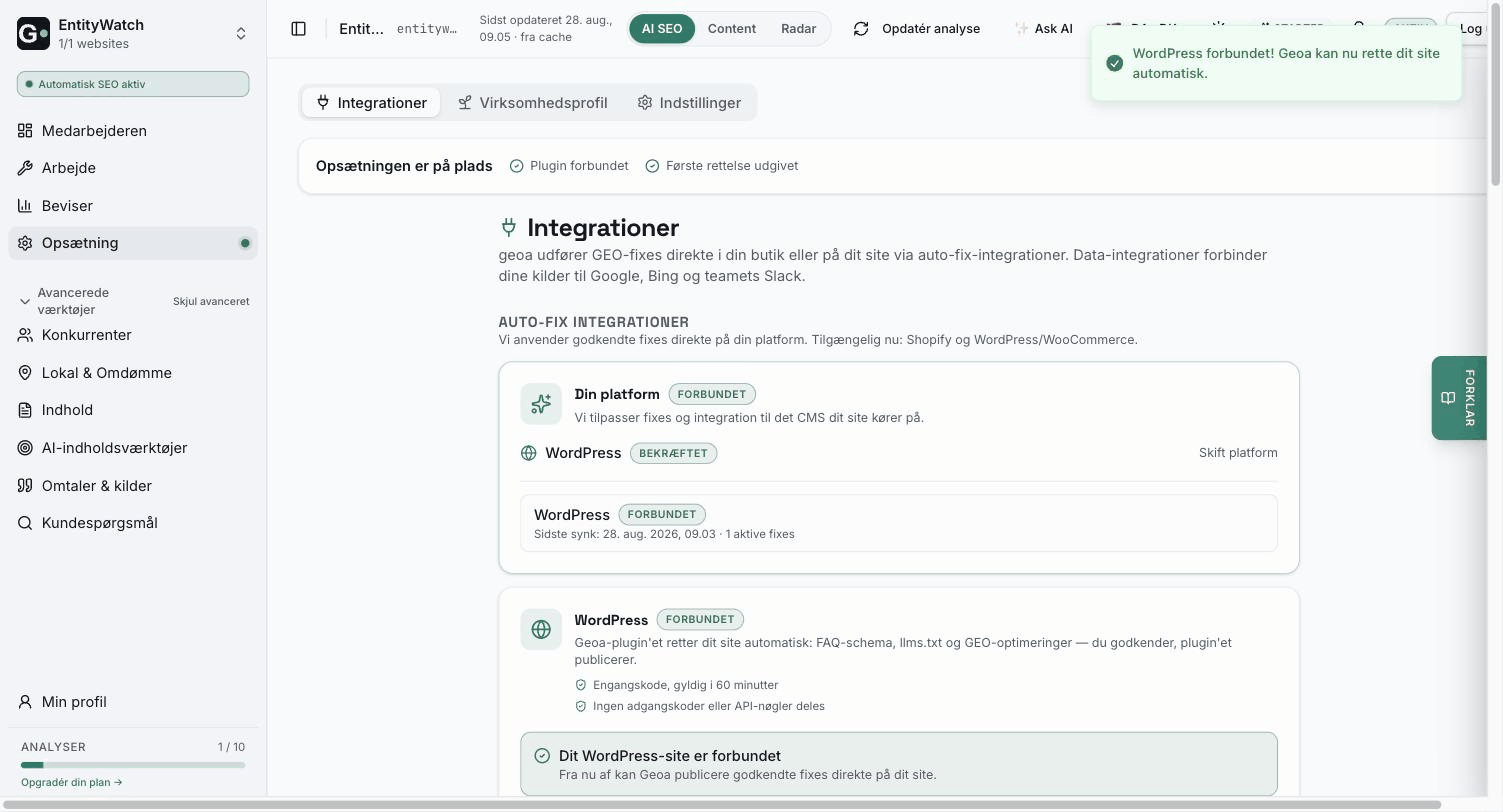Click the Medarbejderen grid icon

point(25,131)
